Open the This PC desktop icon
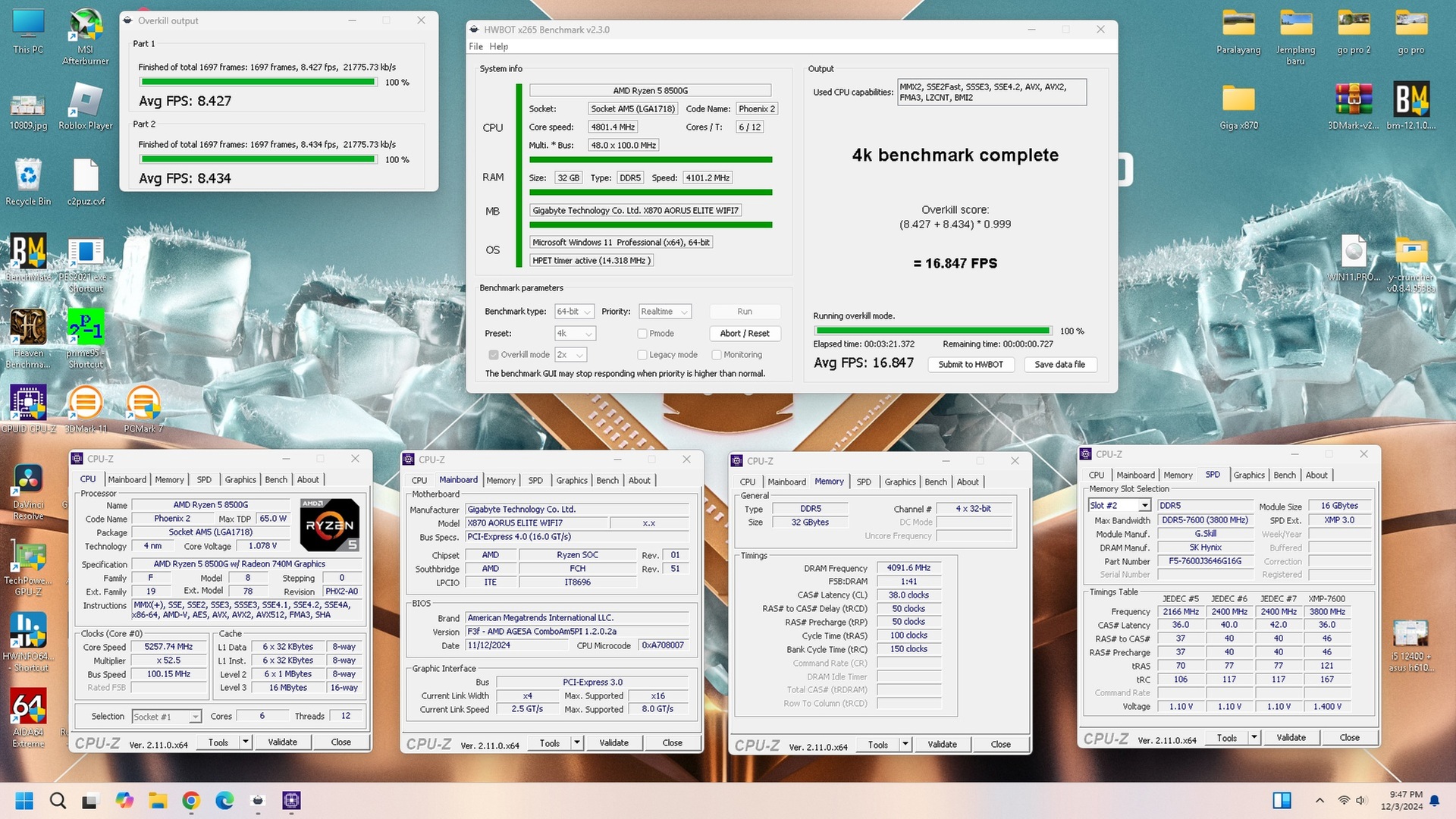This screenshot has height=819, width=1456. pos(28,32)
